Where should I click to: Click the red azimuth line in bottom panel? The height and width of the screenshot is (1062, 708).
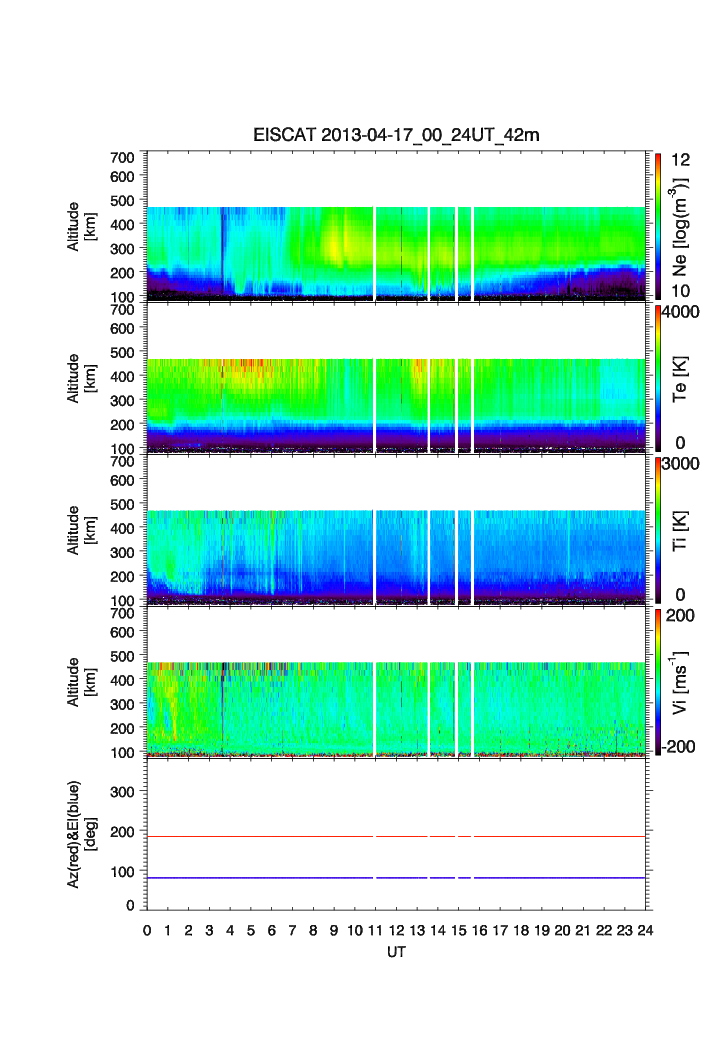(x=396, y=836)
